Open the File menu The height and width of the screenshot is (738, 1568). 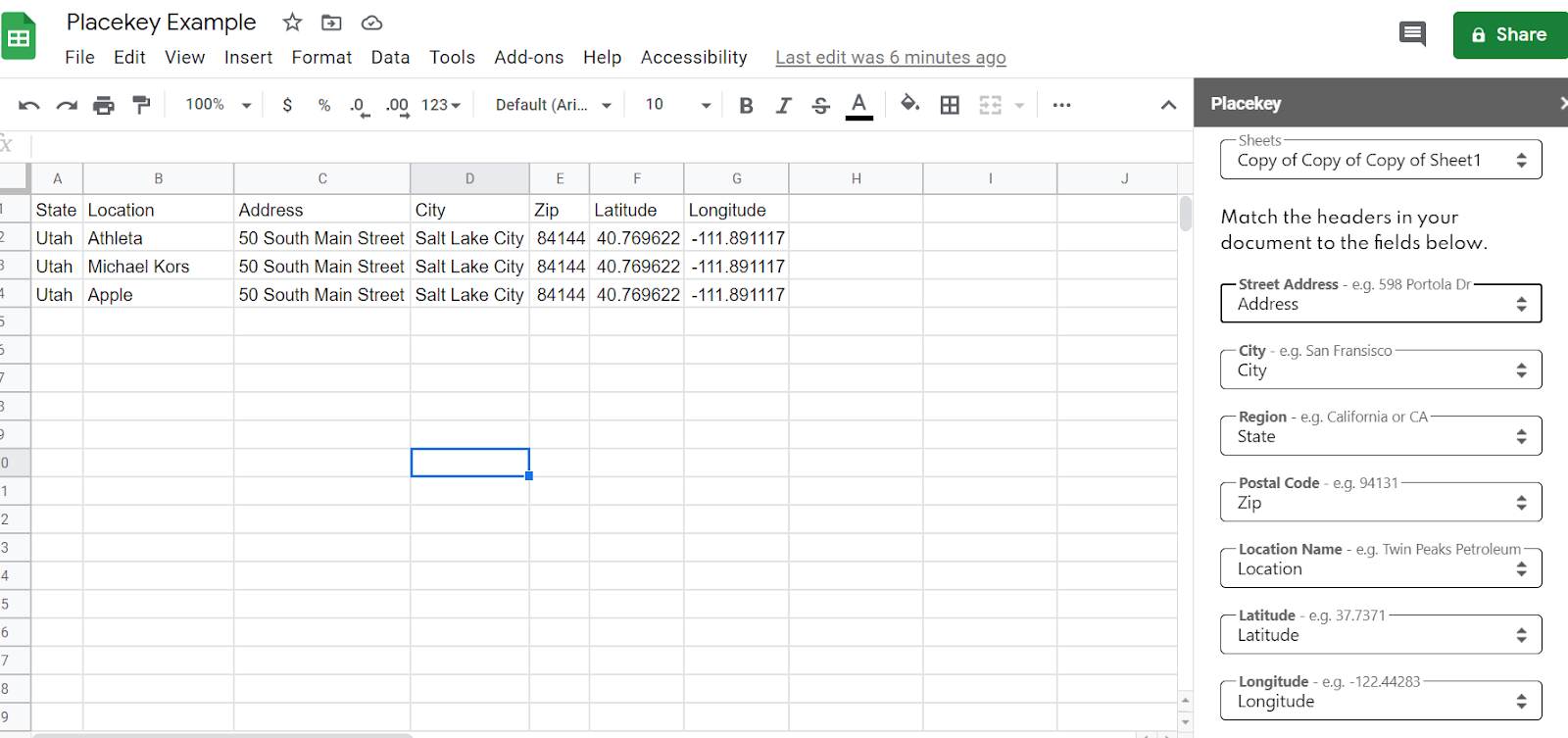pyautogui.click(x=79, y=58)
